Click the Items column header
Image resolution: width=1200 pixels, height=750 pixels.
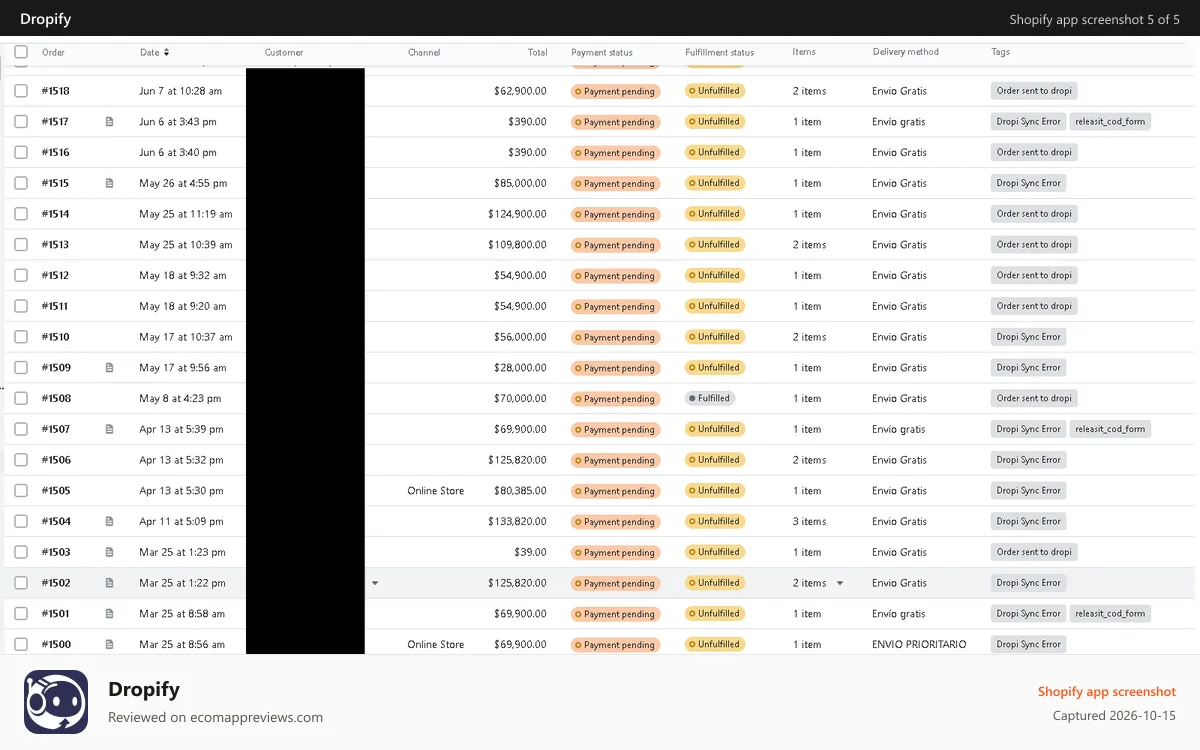tap(804, 52)
